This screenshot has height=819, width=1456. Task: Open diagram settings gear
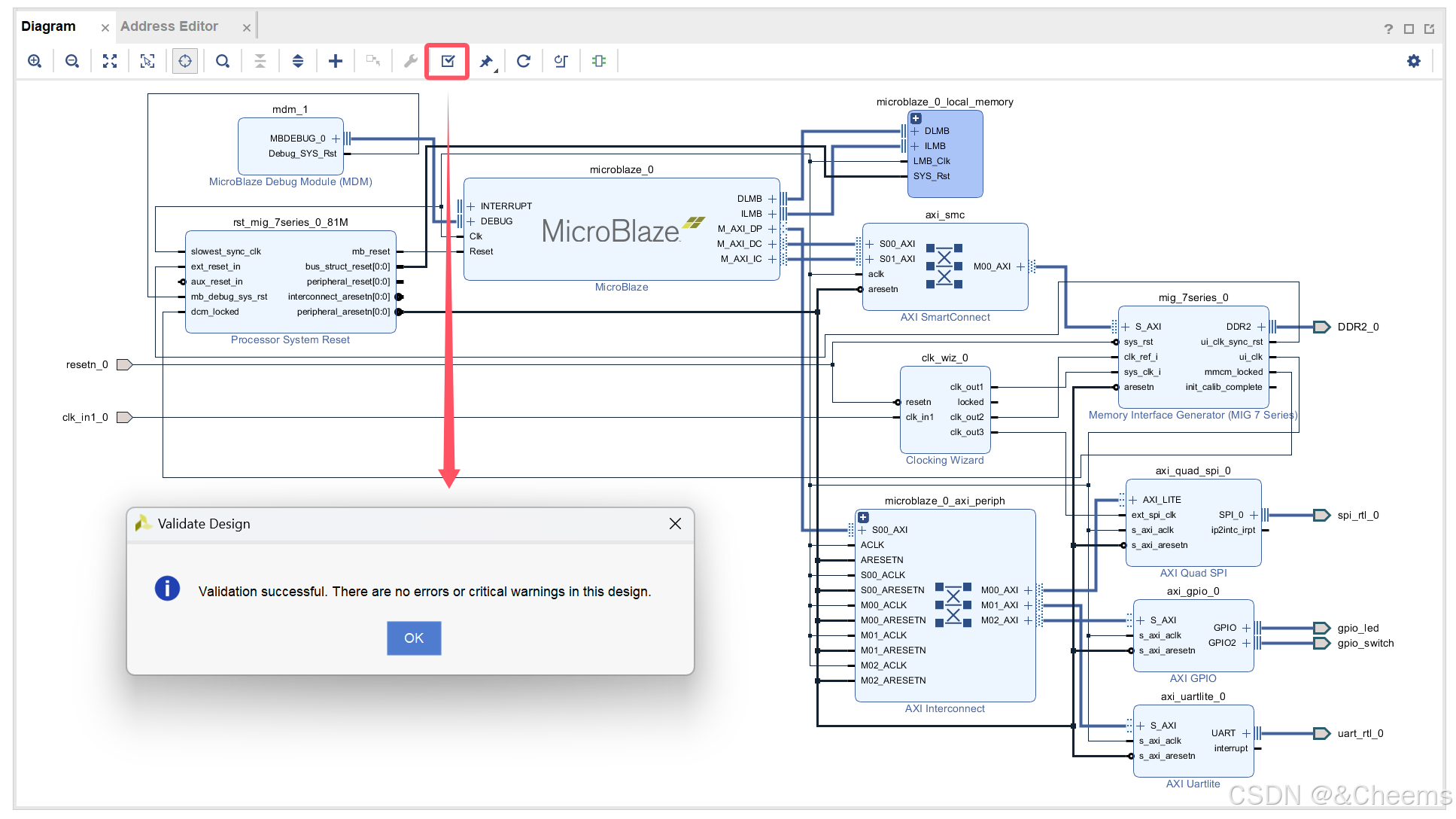(x=1414, y=61)
